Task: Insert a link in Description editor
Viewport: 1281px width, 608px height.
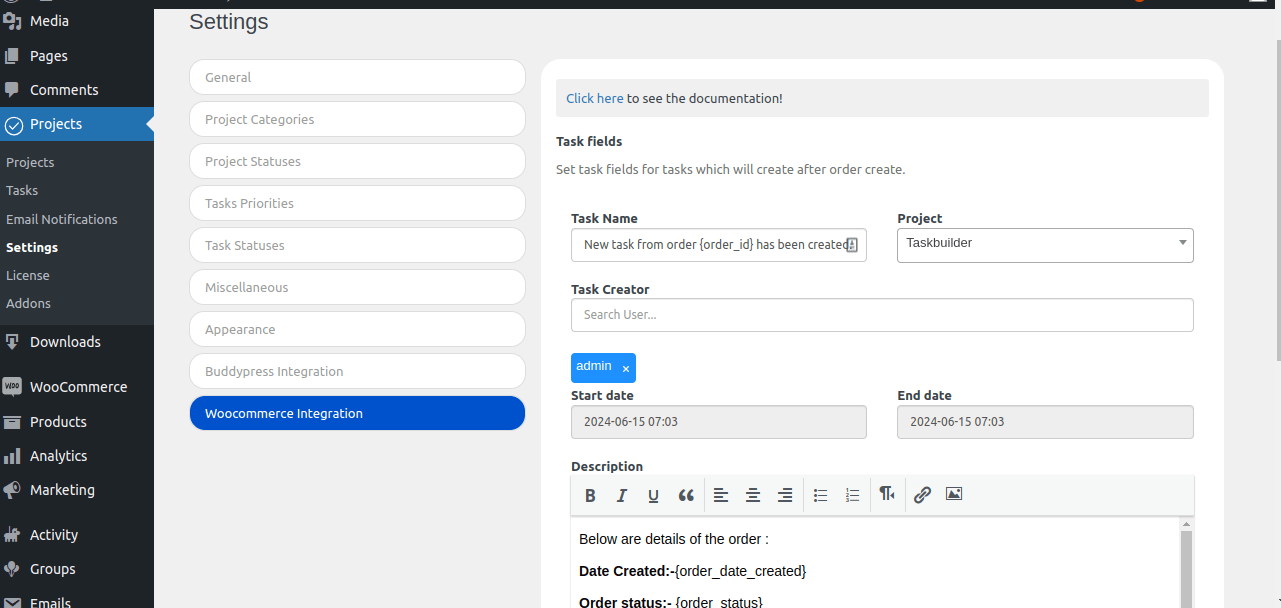Action: point(922,494)
